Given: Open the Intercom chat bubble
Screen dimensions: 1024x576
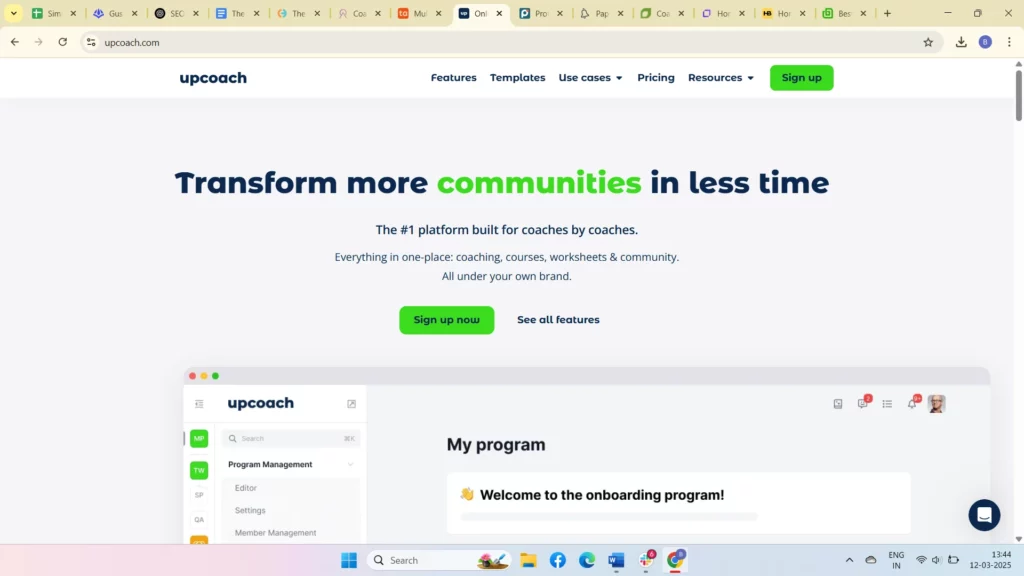Looking at the screenshot, I should (984, 515).
